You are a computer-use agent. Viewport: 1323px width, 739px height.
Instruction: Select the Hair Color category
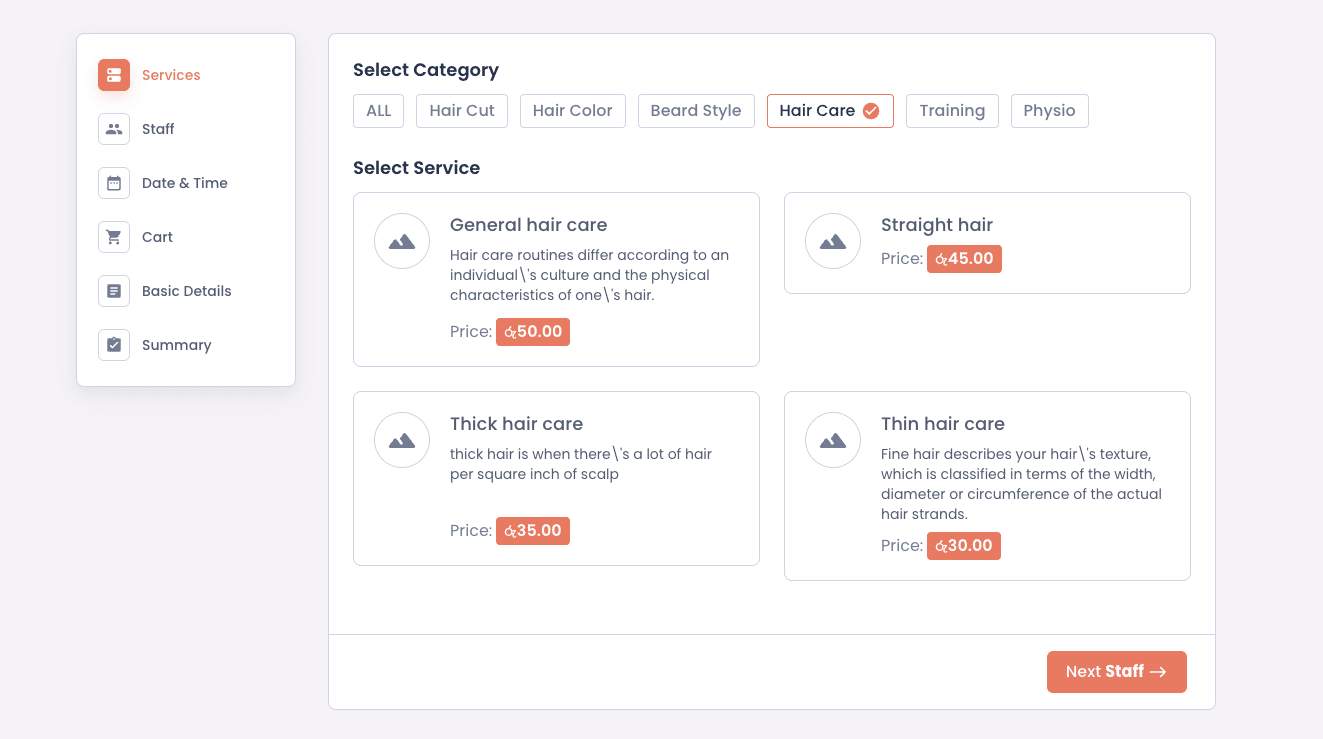click(x=573, y=111)
